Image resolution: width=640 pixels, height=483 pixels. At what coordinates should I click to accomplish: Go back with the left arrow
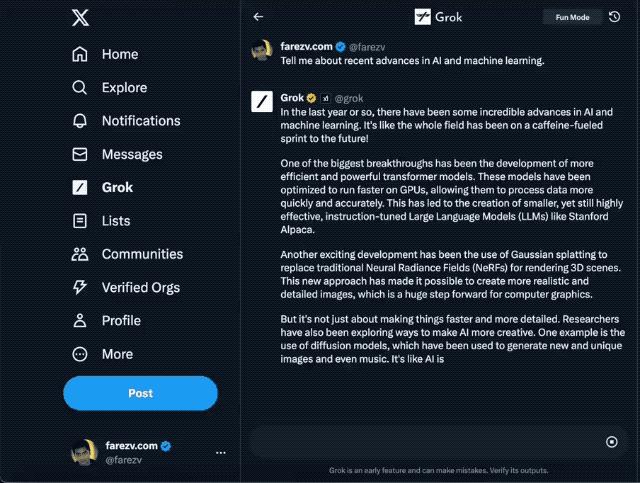point(258,17)
